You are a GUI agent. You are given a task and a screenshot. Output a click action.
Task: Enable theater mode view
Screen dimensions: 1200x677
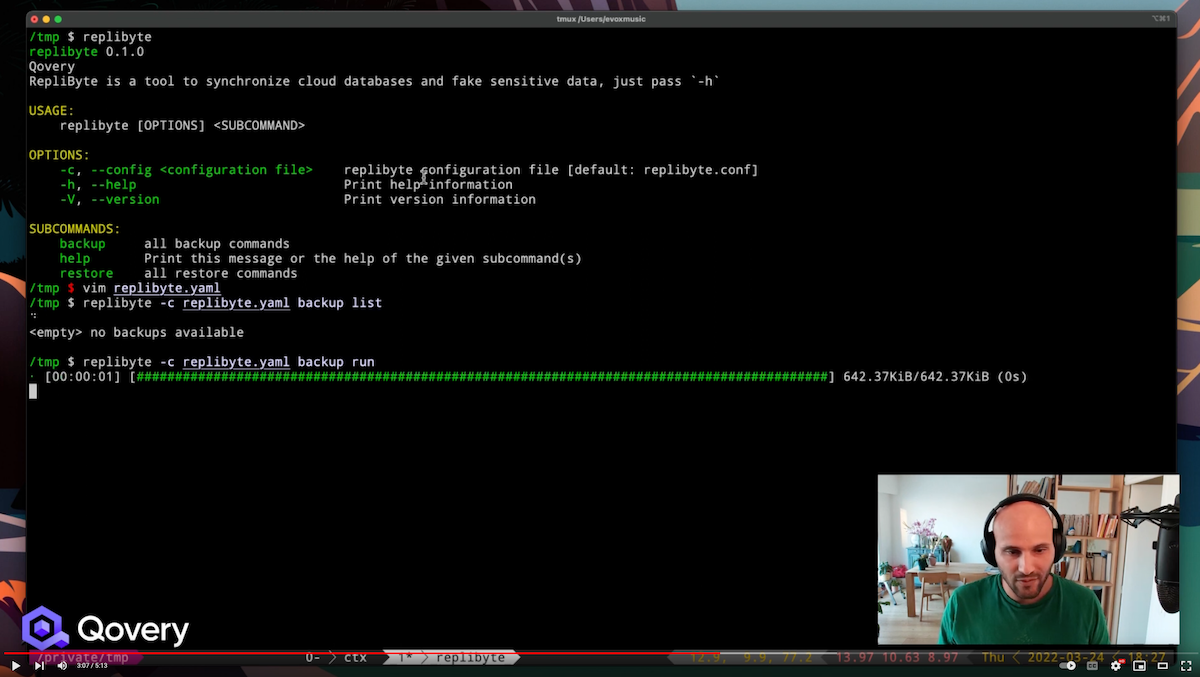pos(1161,665)
